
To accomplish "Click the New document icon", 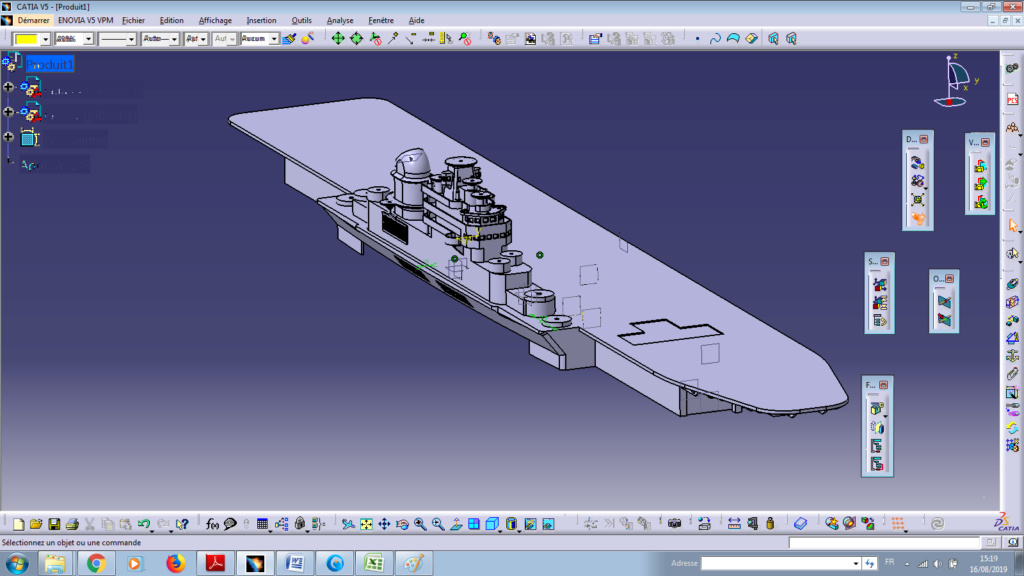I will tap(18, 524).
